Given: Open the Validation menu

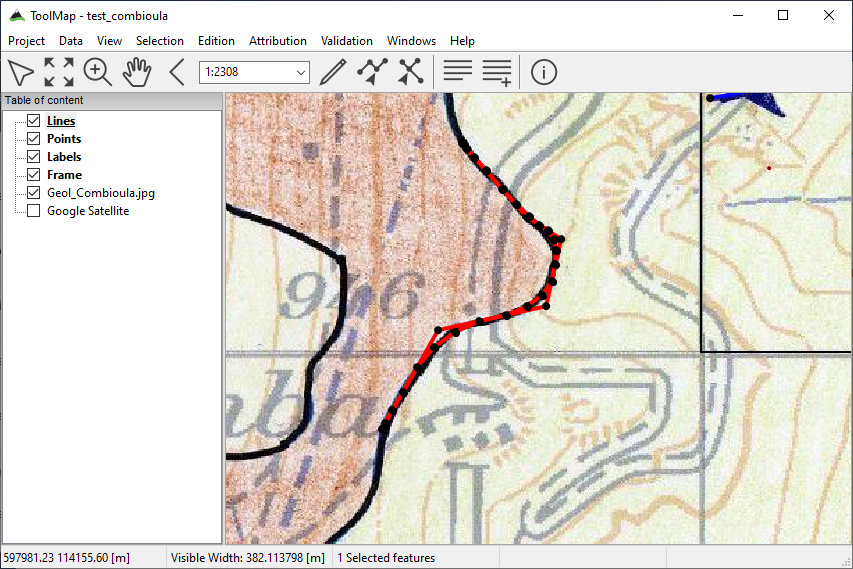Looking at the screenshot, I should tap(347, 41).
